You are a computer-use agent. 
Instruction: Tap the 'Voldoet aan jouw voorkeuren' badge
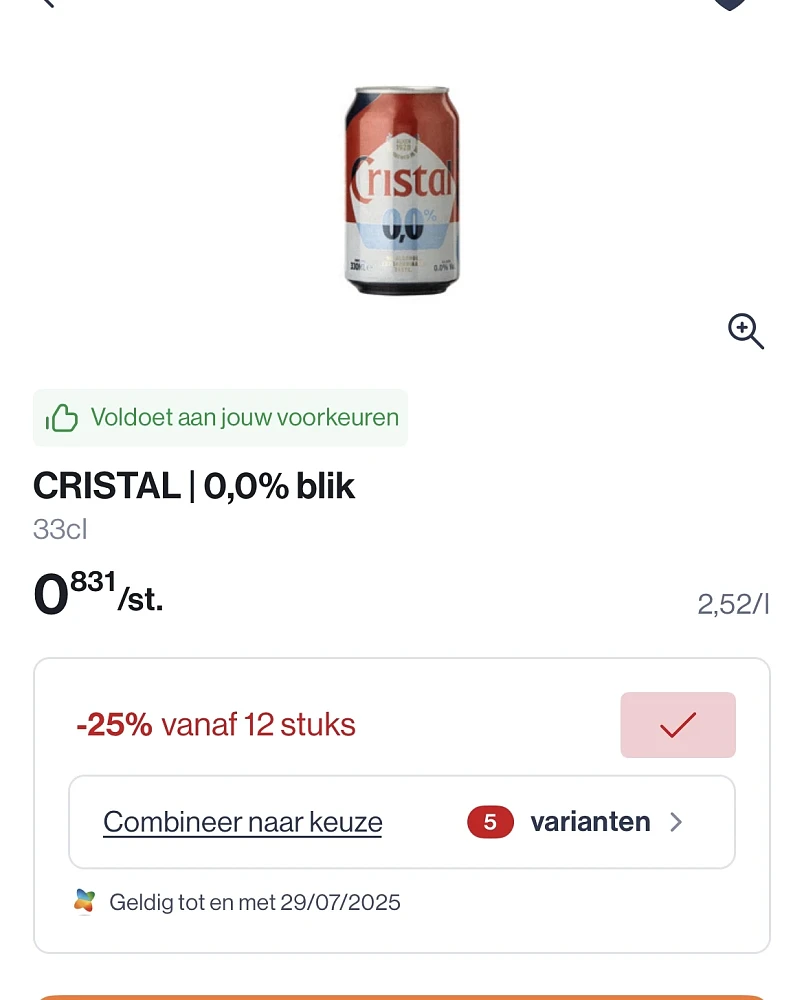coord(220,418)
